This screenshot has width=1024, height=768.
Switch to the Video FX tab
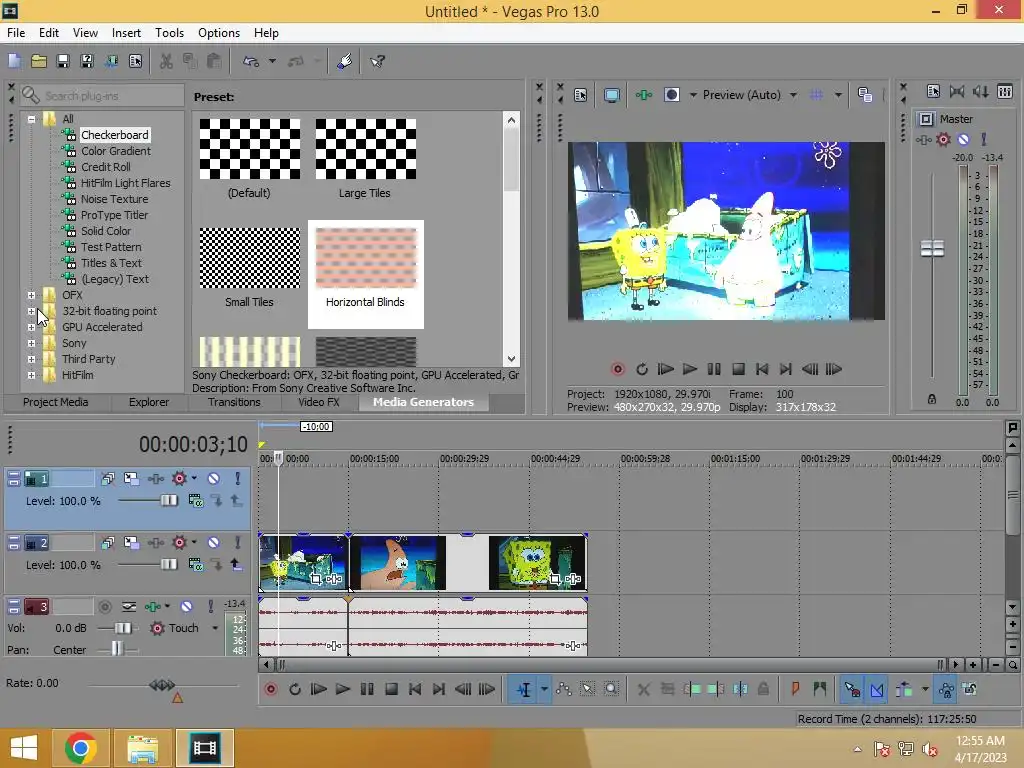click(319, 402)
